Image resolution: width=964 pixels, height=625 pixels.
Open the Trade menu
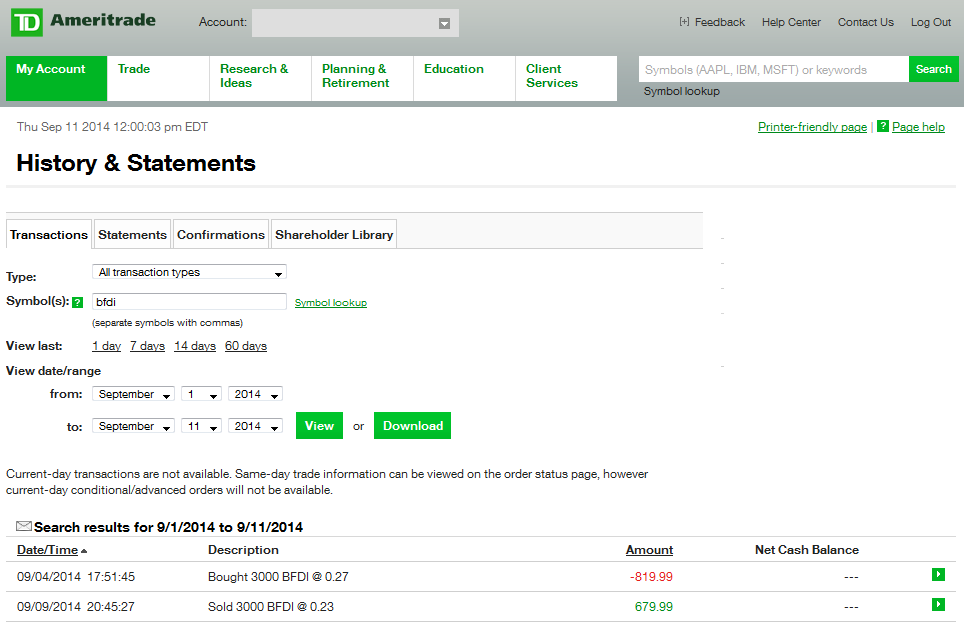coord(159,78)
